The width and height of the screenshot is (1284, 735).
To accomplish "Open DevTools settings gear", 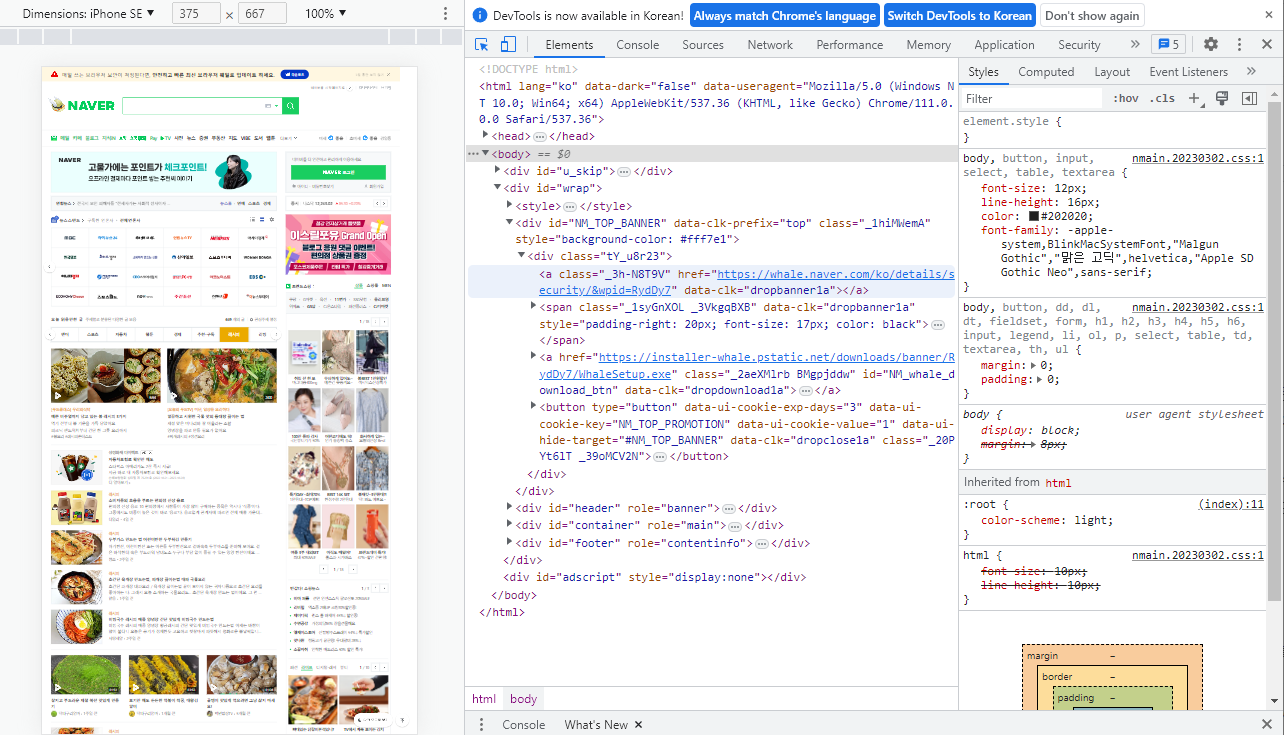I will point(1211,45).
